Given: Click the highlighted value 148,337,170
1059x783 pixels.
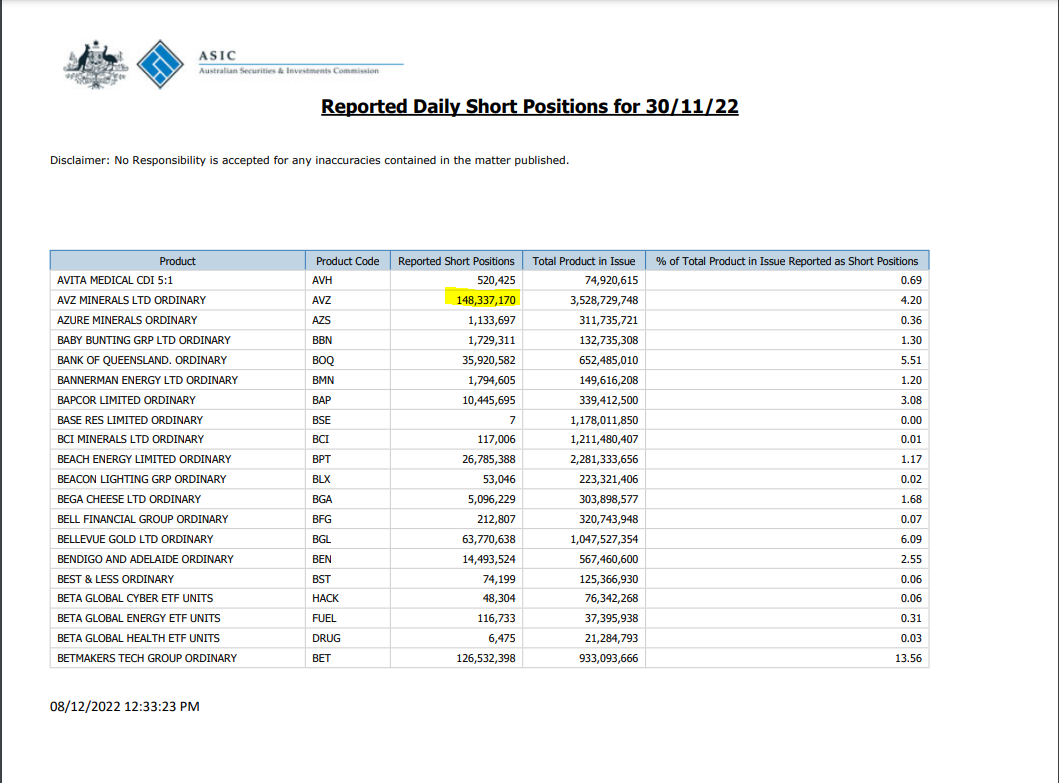Looking at the screenshot, I should coord(480,300).
